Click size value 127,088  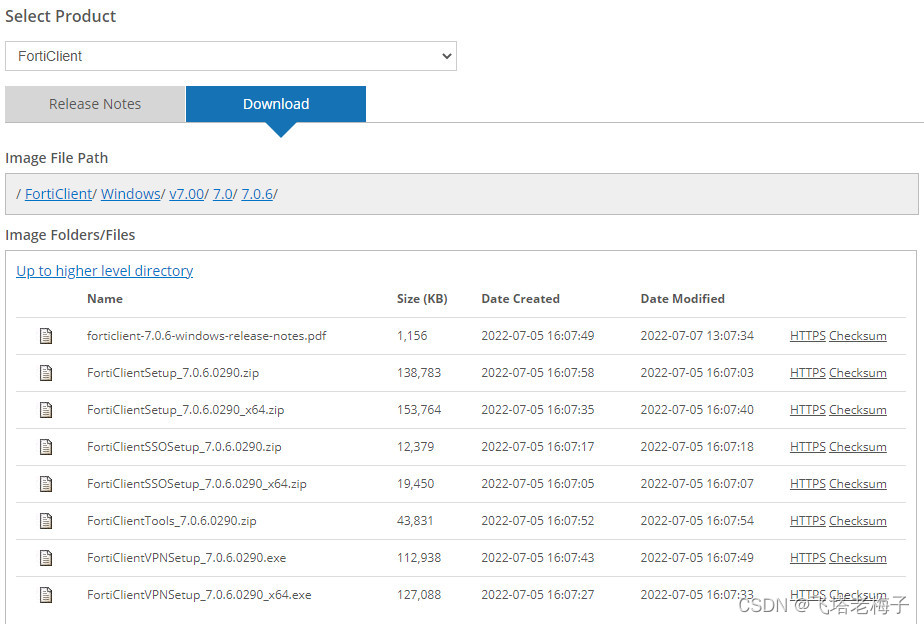point(419,595)
